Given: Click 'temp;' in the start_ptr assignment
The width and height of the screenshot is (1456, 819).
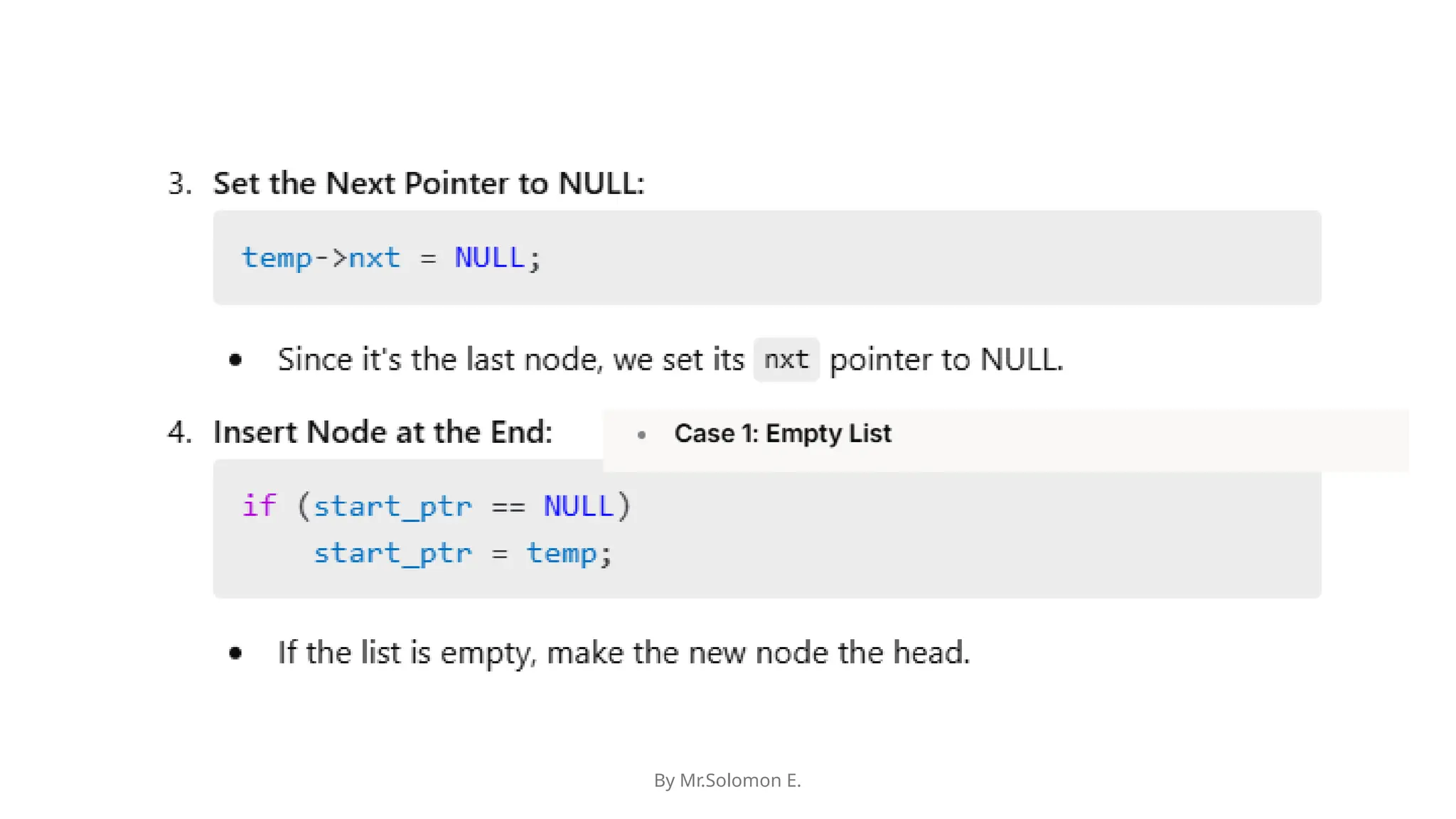Looking at the screenshot, I should (x=568, y=553).
